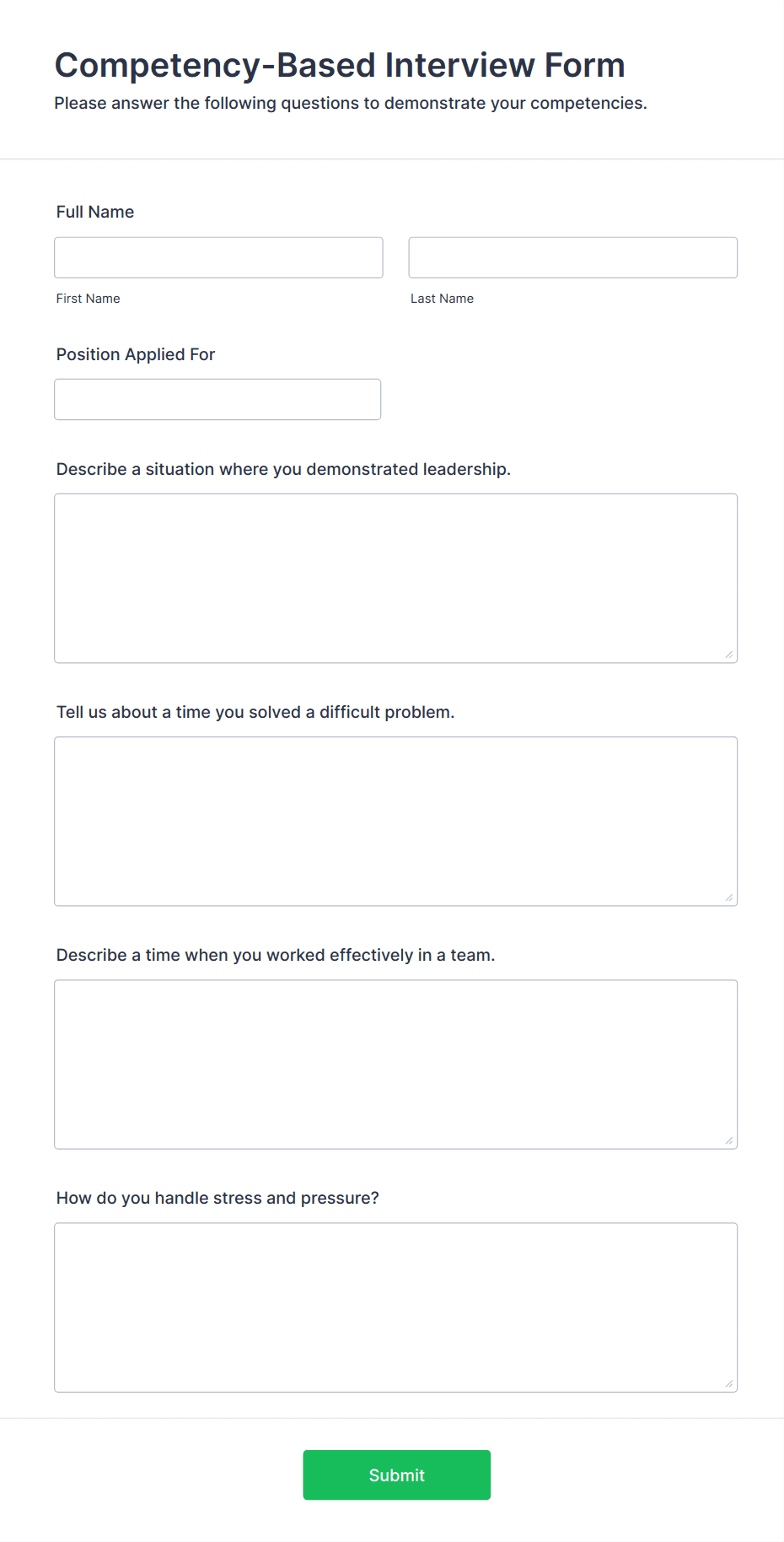This screenshot has width=784, height=1542.
Task: Click inside the leadership situation answer box
Action: pyautogui.click(x=395, y=578)
